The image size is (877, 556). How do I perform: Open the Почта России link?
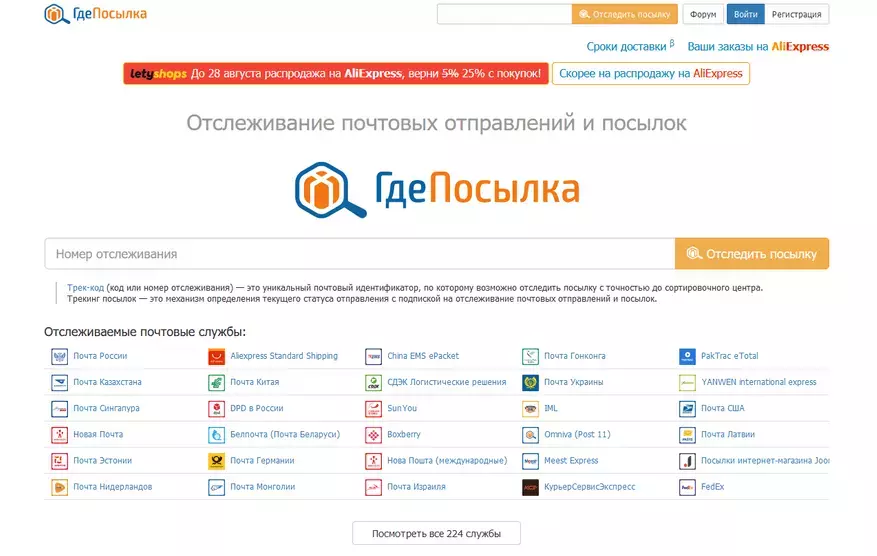100,356
